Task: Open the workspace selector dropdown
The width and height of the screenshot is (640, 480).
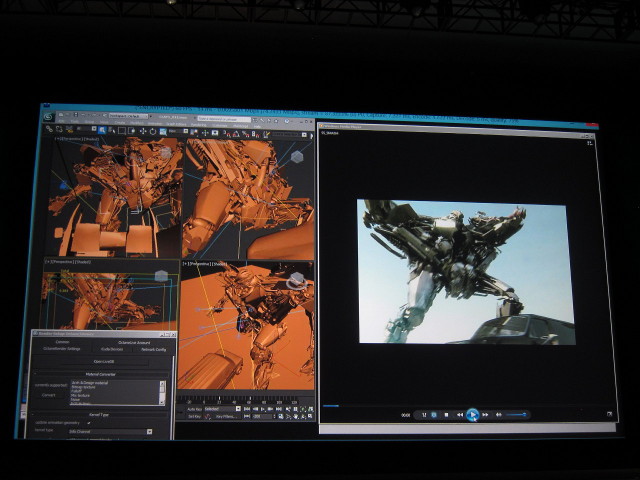Action: point(128,116)
